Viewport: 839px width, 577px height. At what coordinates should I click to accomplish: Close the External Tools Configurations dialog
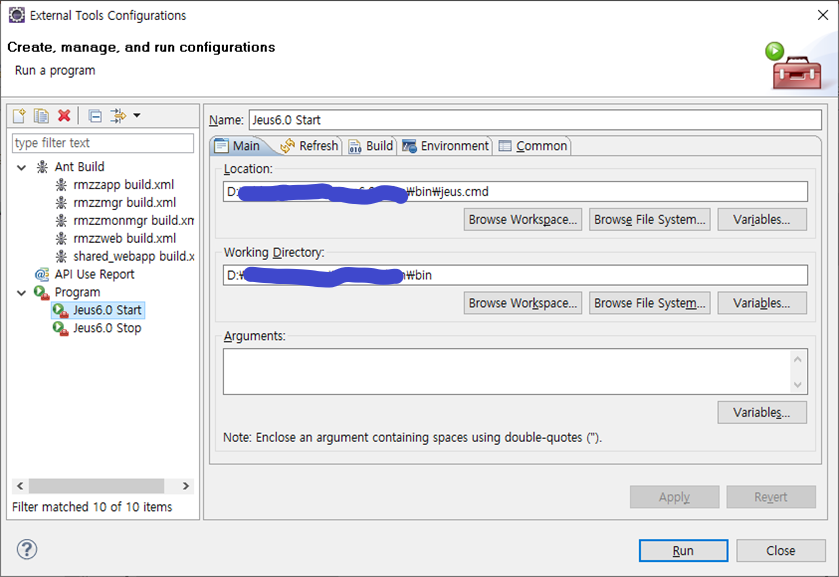781,551
